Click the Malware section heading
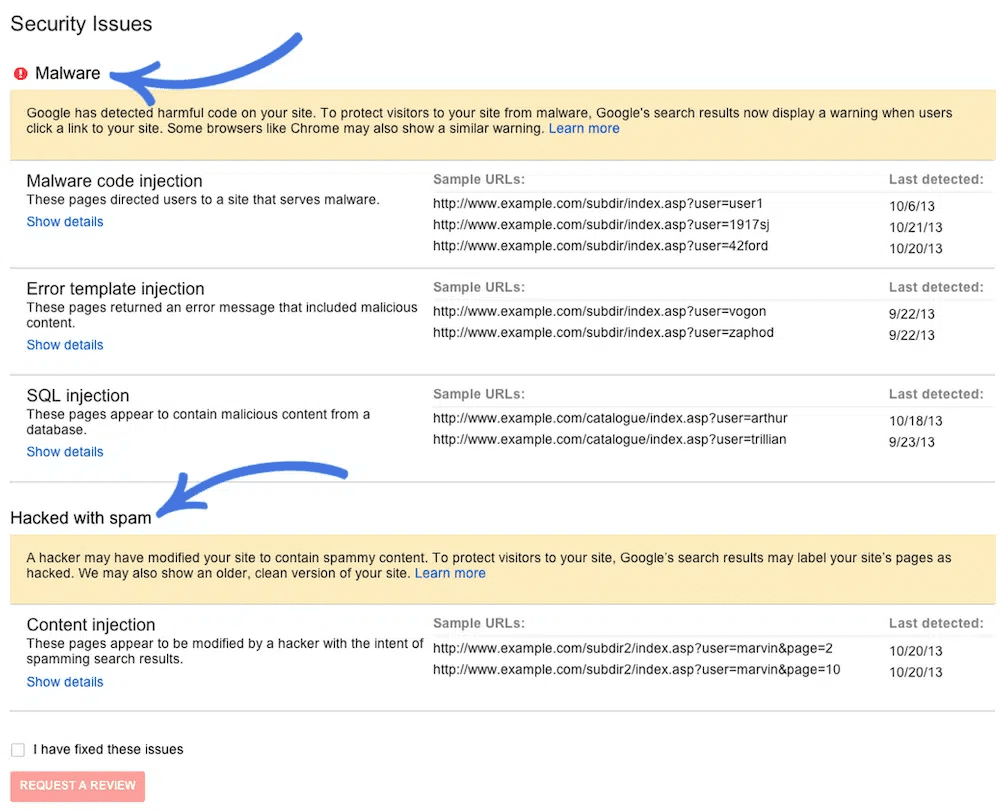Screen dimensions: 1000x810 coord(67,74)
